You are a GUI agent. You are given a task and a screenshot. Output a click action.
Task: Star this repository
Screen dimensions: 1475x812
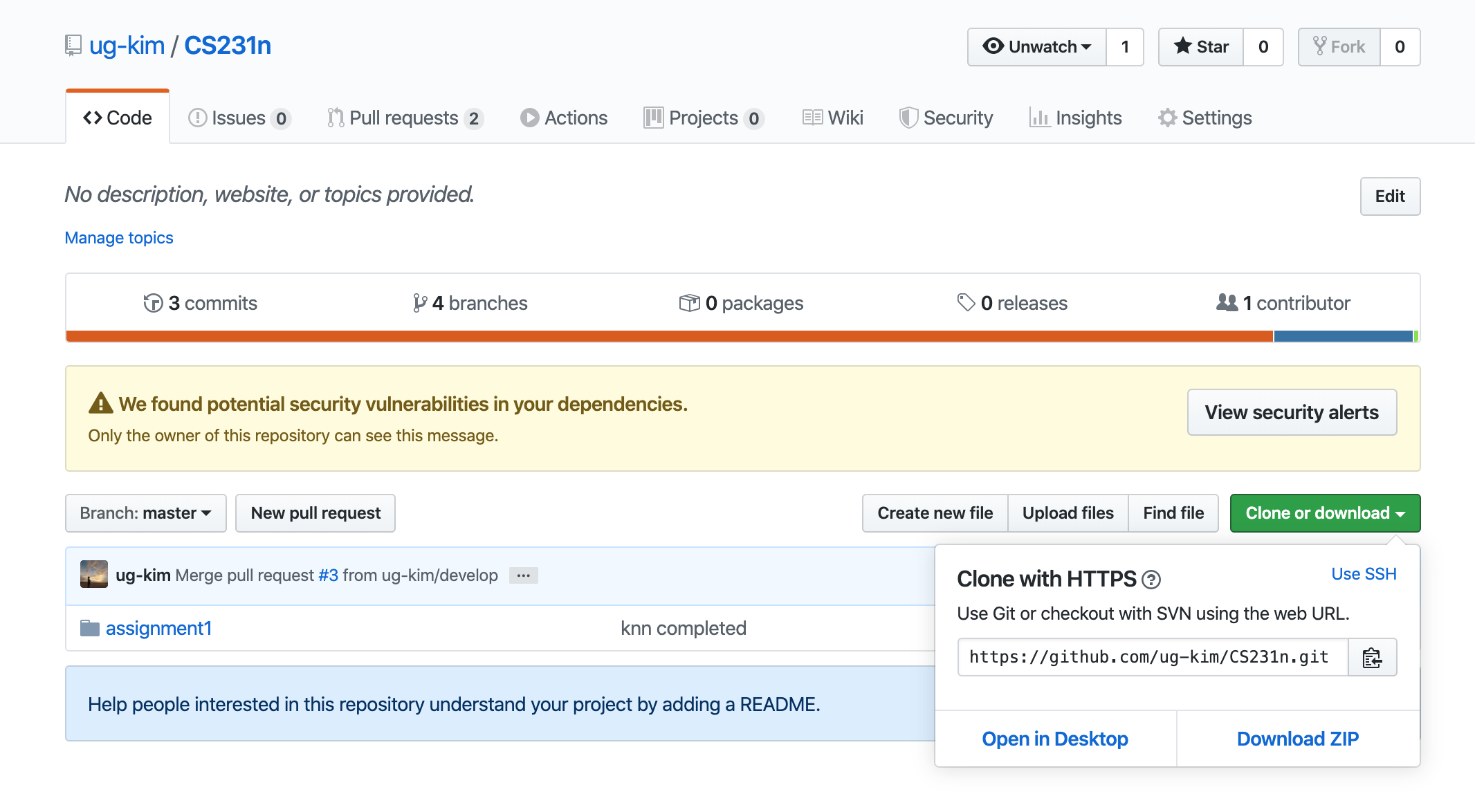point(1201,47)
